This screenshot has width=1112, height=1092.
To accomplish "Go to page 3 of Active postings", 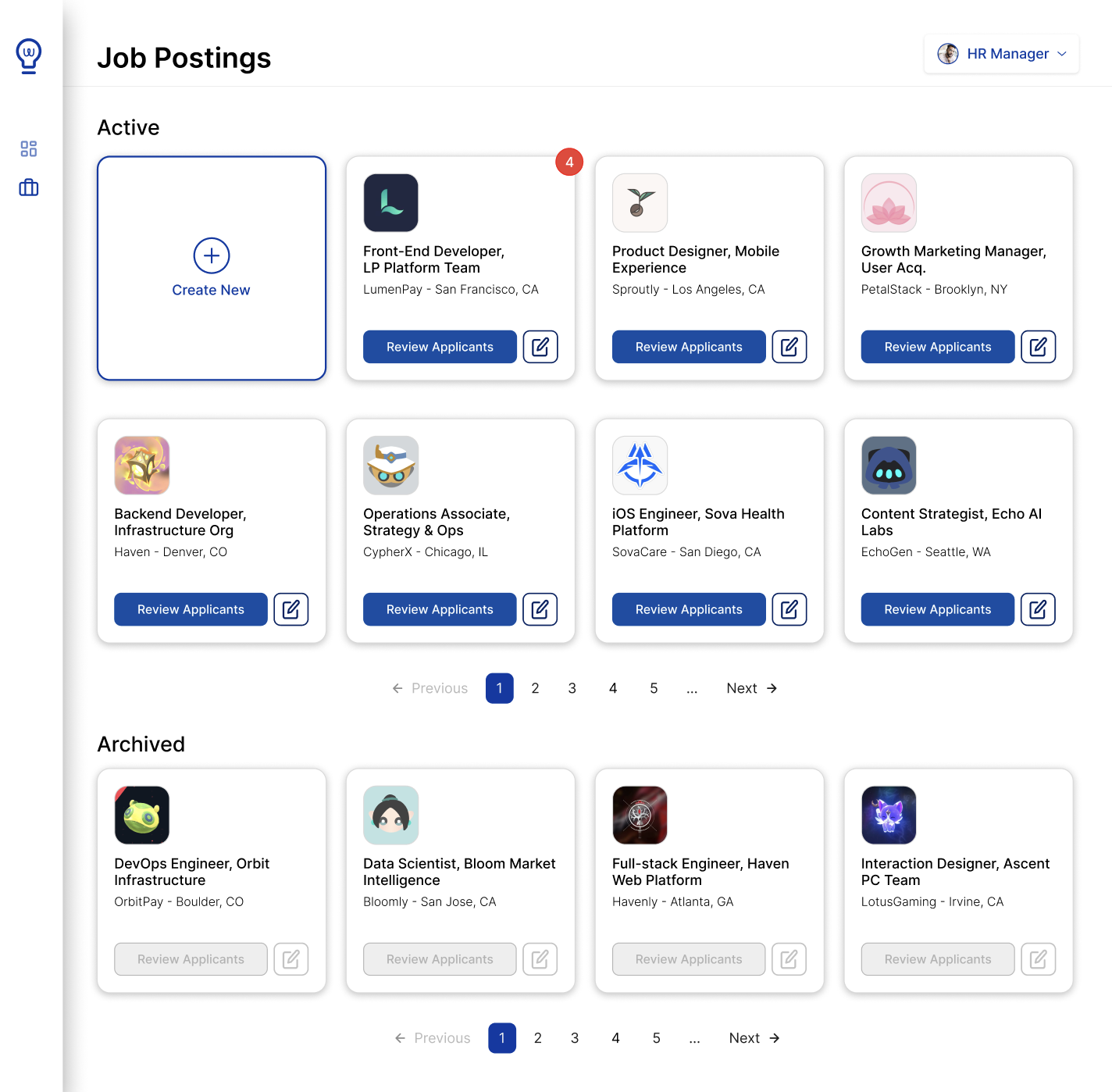I will (x=572, y=688).
